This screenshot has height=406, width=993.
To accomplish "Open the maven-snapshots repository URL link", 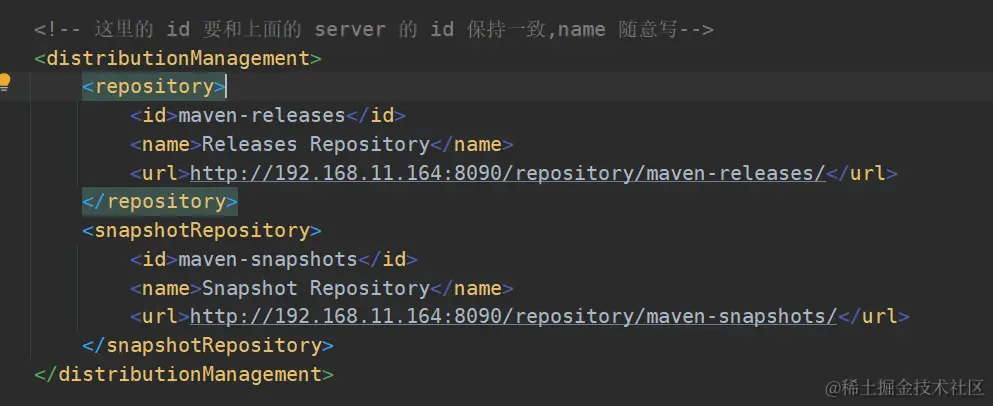I will [514, 316].
